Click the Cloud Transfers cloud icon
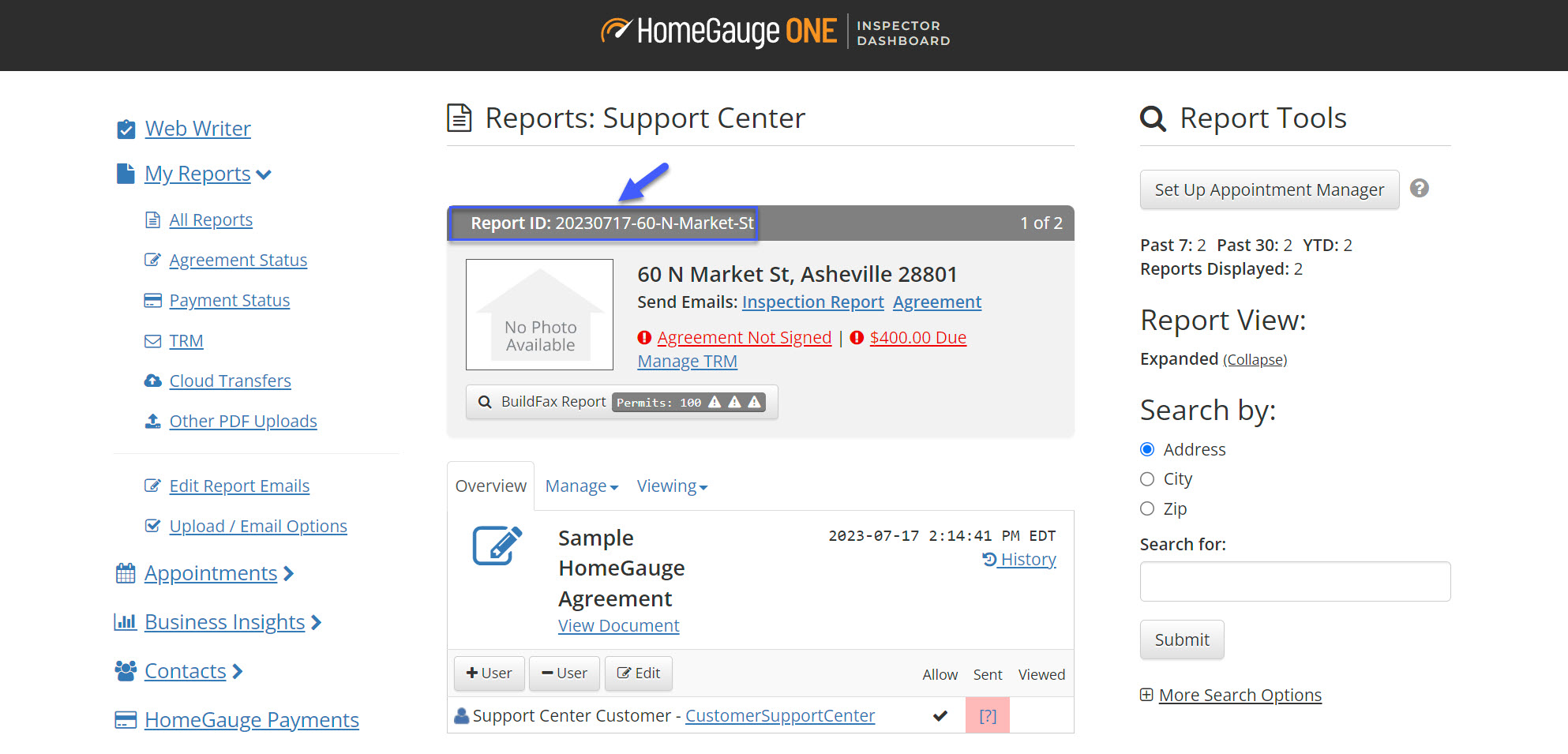Viewport: 1568px width, 754px height. pyautogui.click(x=152, y=381)
